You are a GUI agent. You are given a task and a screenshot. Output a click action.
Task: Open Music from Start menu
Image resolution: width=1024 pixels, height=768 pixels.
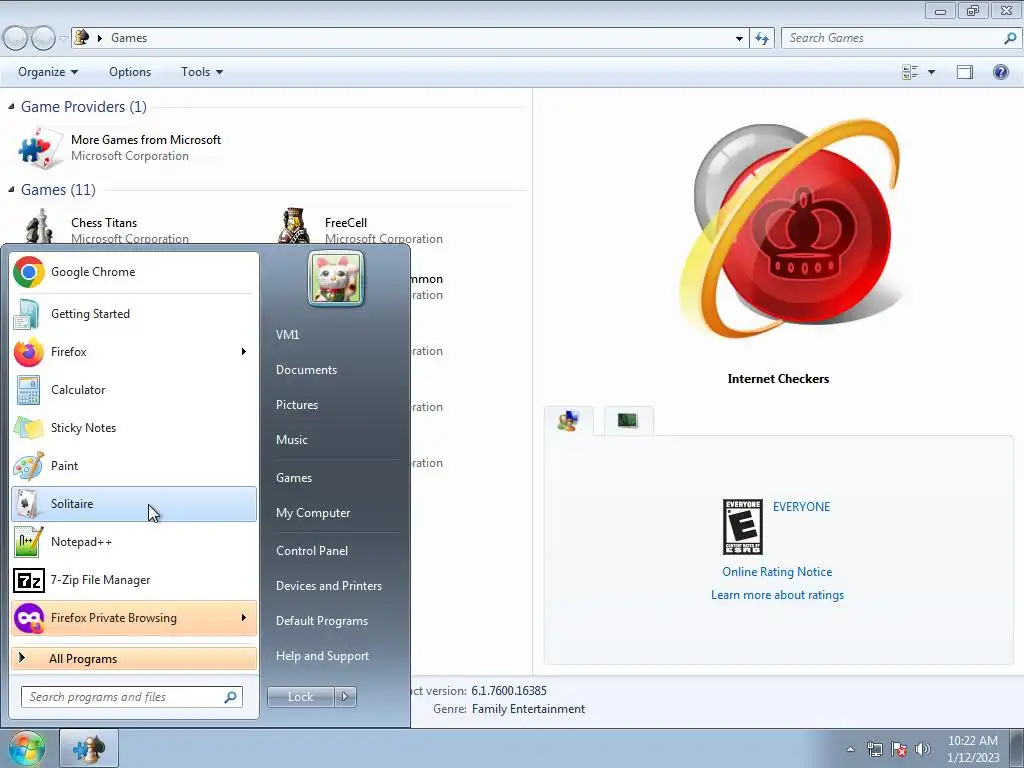(x=291, y=440)
